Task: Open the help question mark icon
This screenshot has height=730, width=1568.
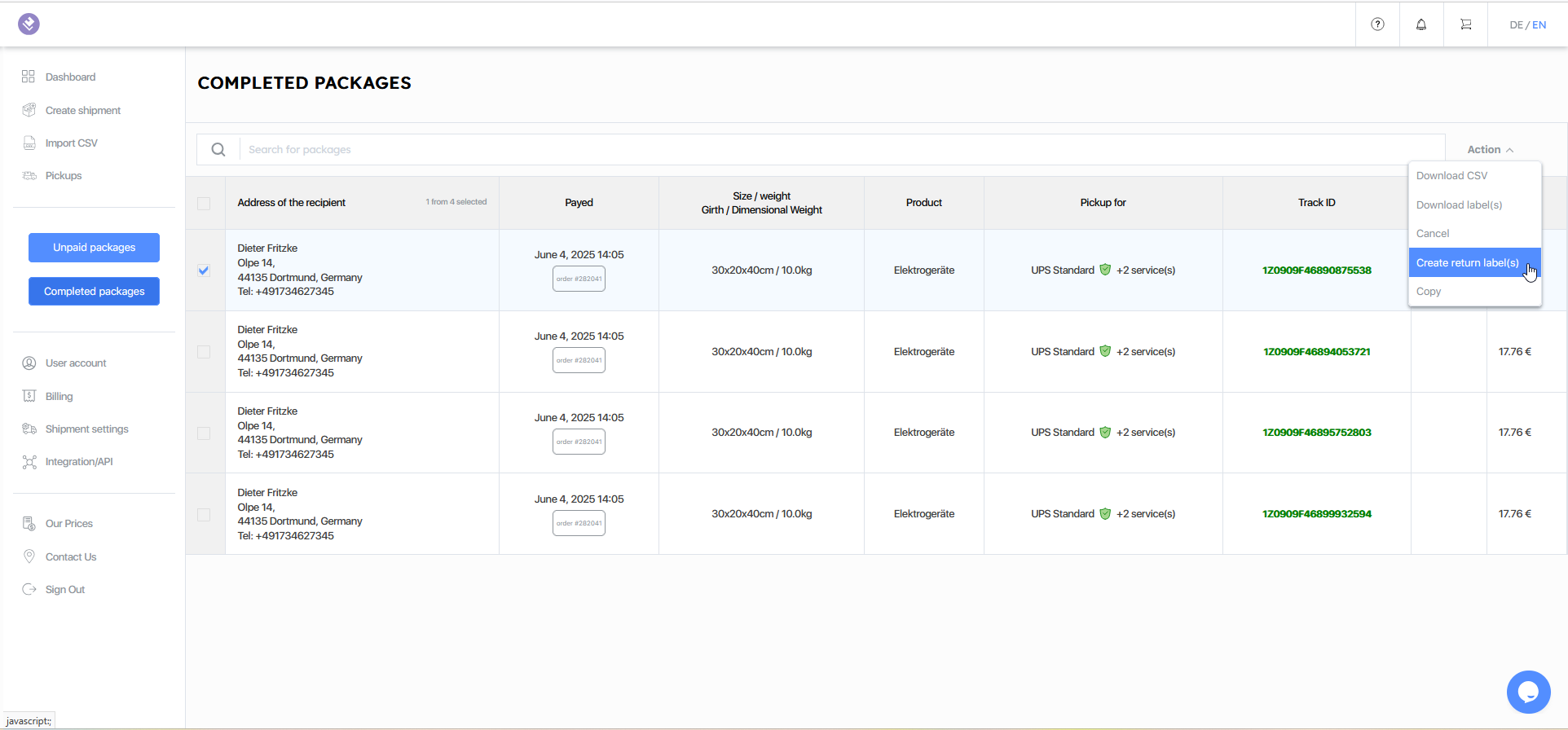Action: coord(1377,24)
